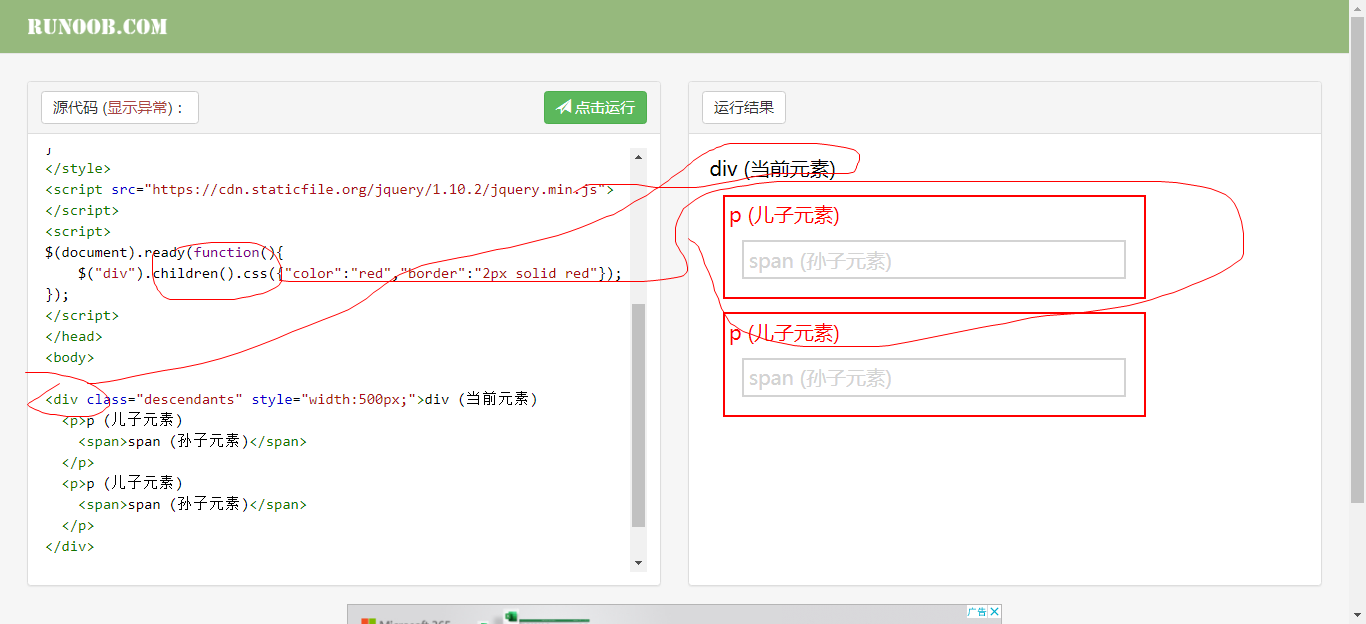Click the </style> line in code
Screen dimensions: 1366x624
[78, 168]
